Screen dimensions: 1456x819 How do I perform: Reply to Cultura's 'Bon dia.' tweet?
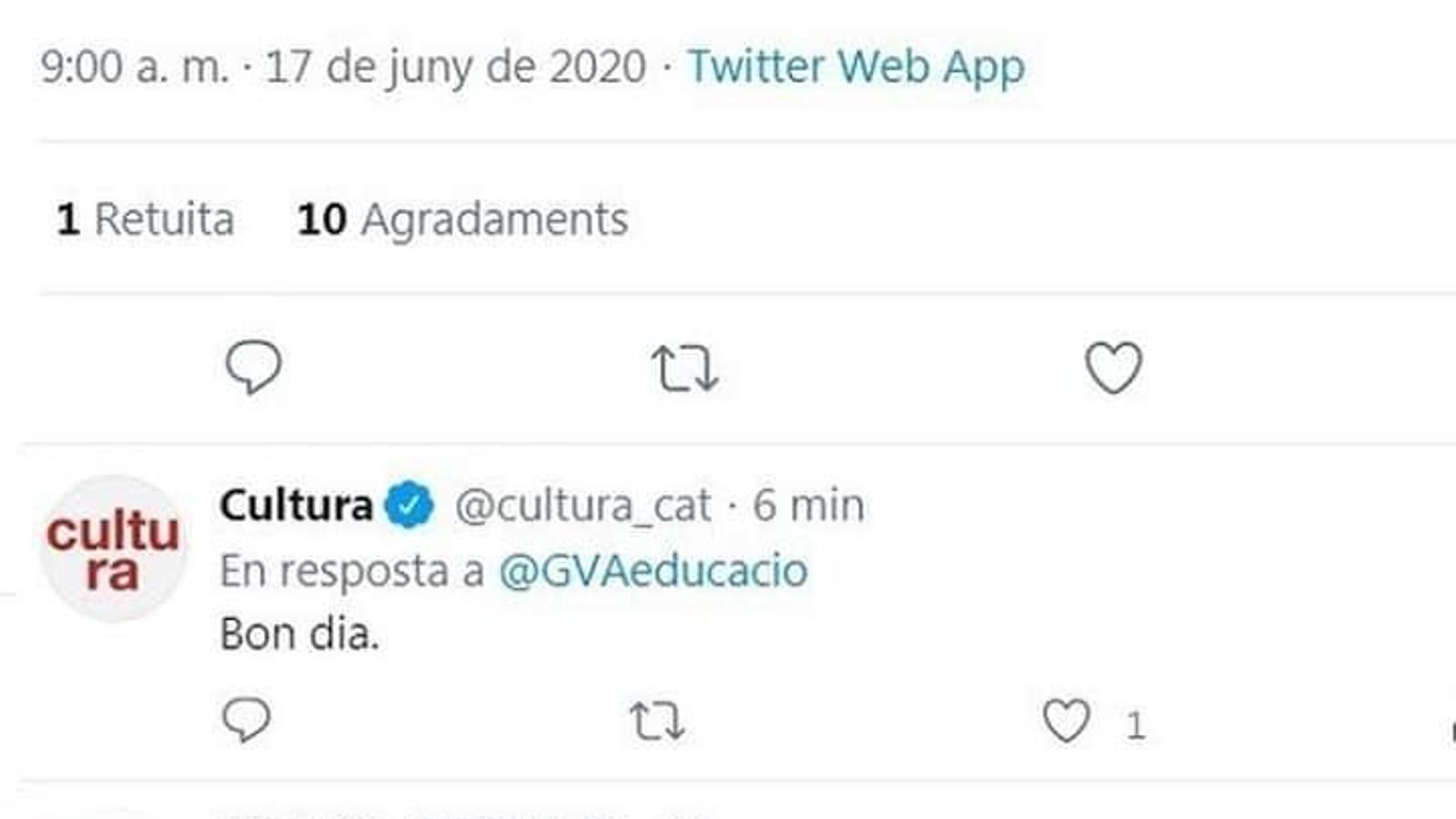[246, 720]
